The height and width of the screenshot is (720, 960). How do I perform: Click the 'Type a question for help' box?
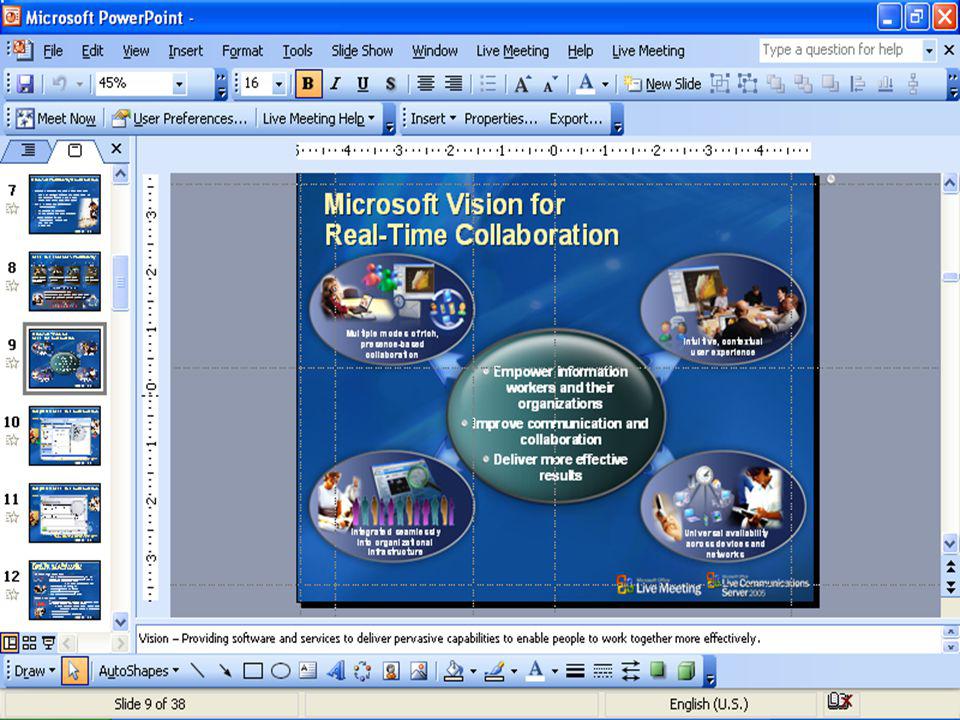click(841, 50)
